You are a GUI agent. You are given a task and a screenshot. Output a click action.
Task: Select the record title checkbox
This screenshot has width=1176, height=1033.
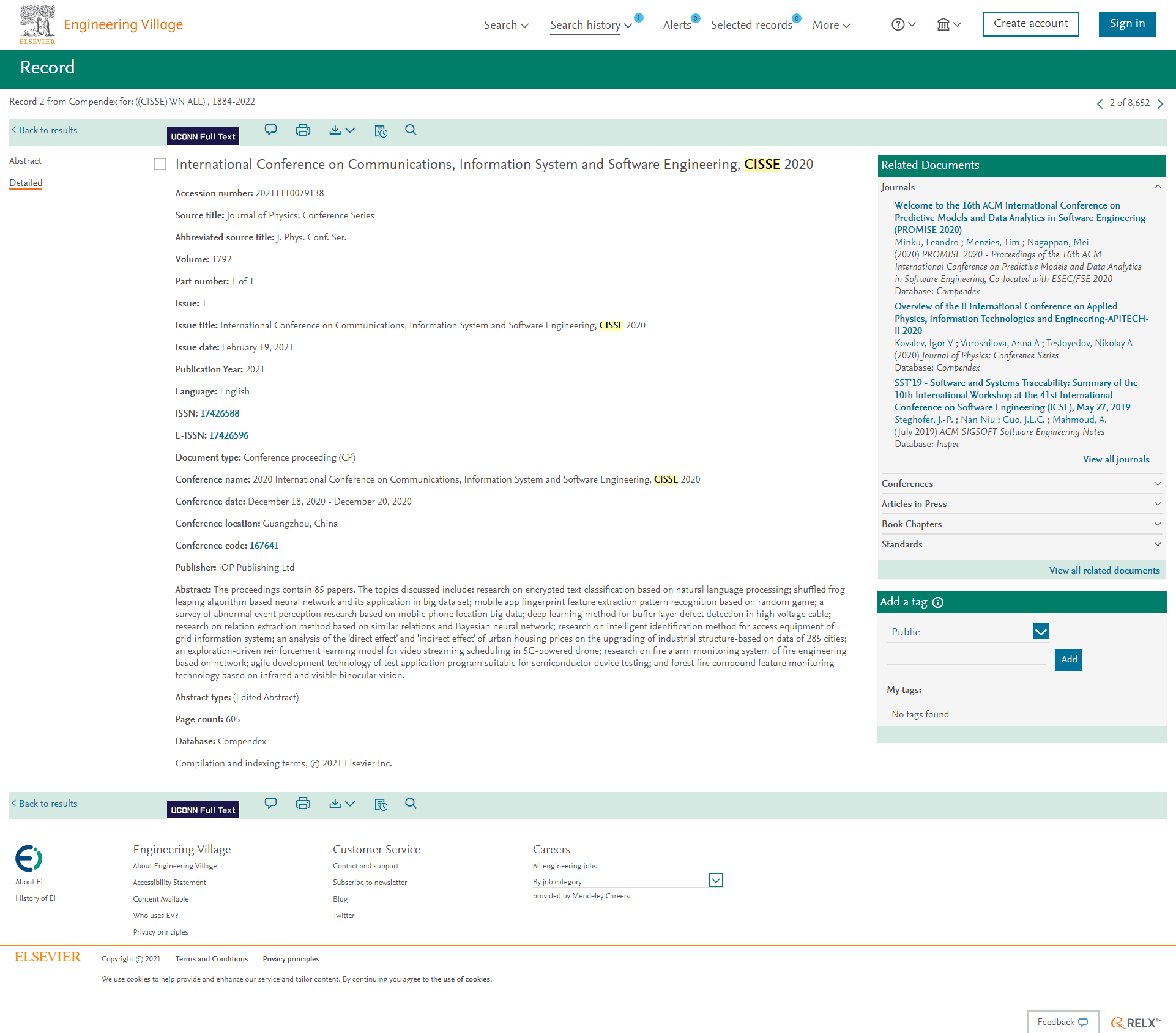point(160,164)
